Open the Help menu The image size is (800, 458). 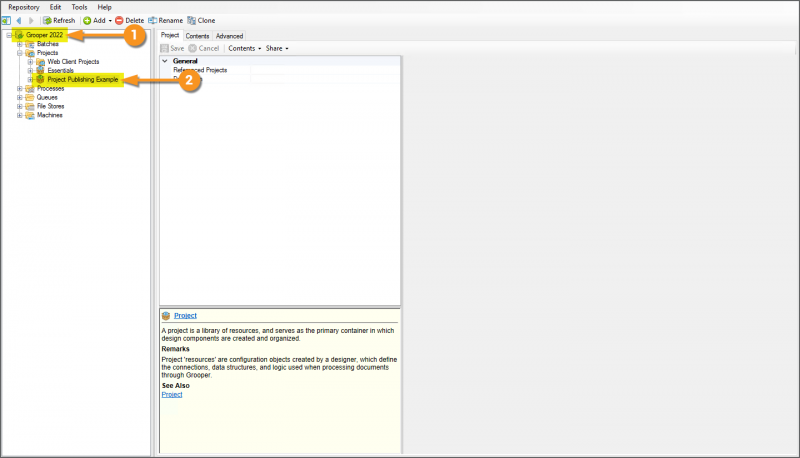point(105,7)
